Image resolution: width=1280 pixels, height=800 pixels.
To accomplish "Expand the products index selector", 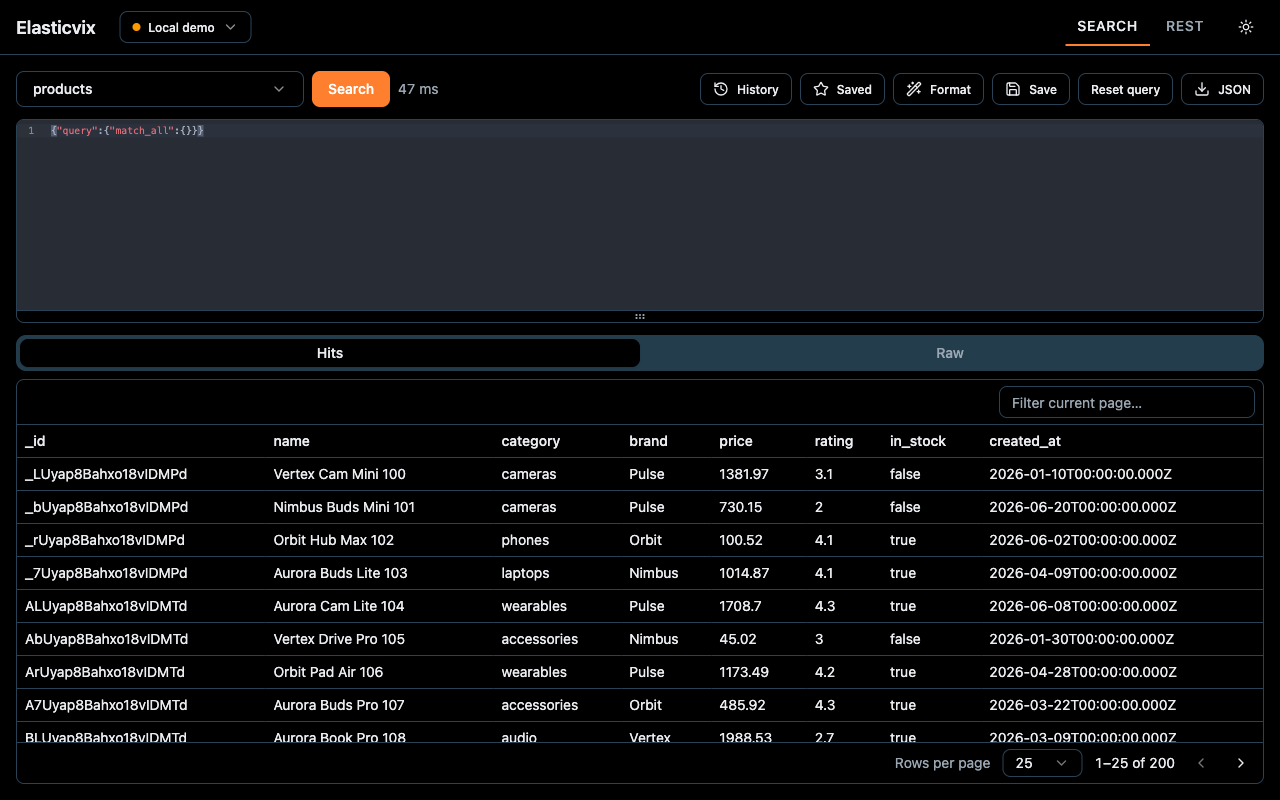I will tap(160, 89).
